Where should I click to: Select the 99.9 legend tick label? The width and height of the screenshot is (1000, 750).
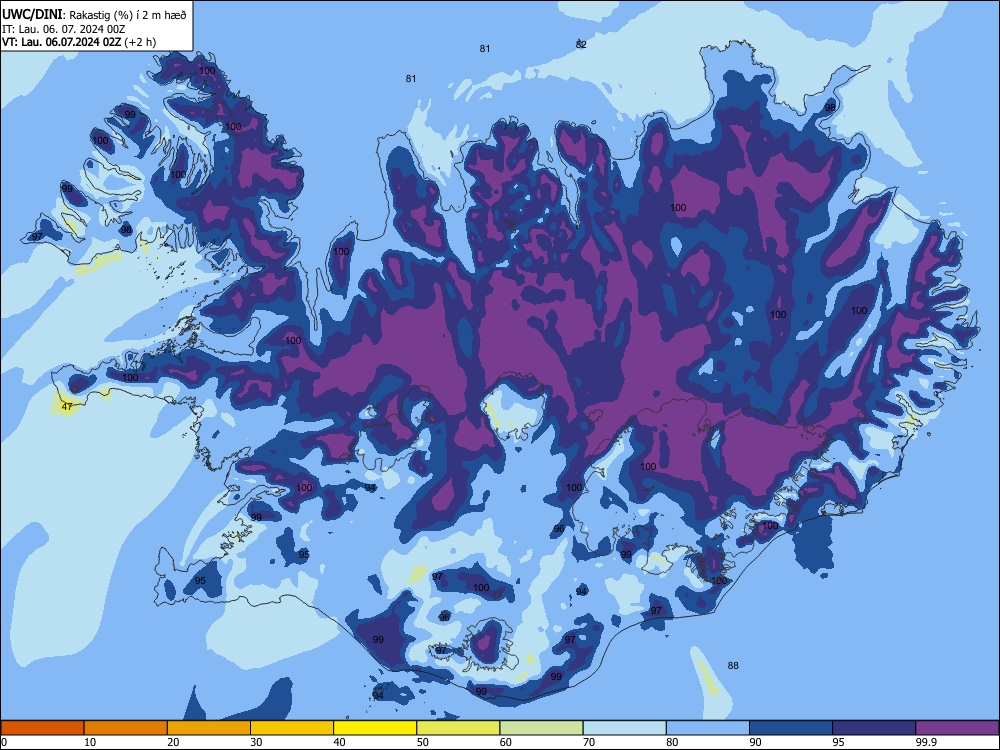926,742
